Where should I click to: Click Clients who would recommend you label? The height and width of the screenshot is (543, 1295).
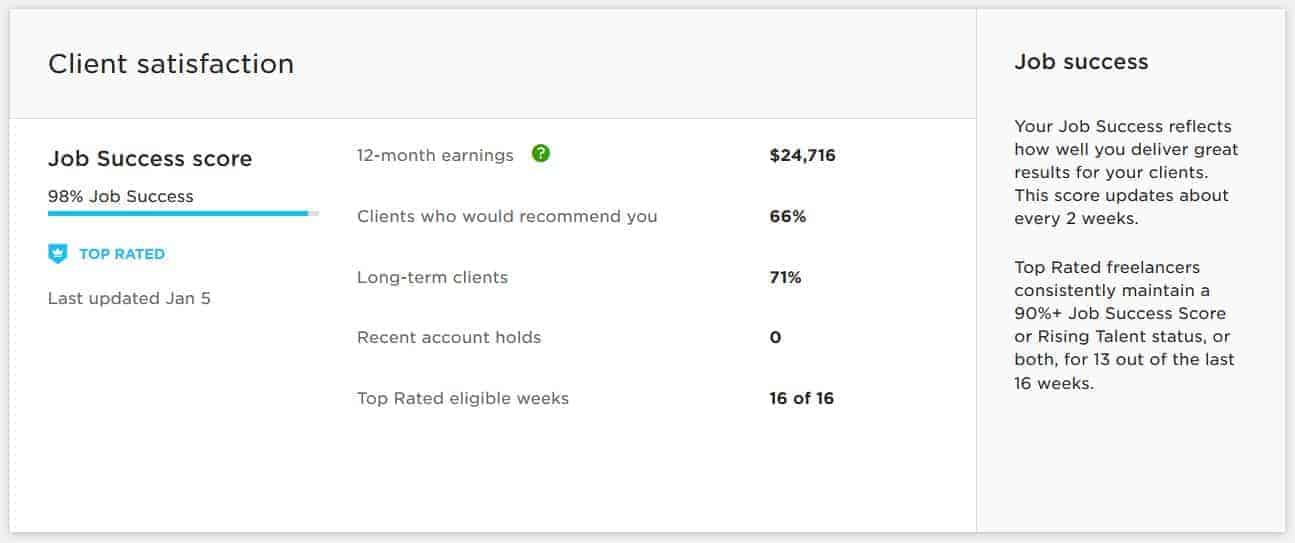(507, 216)
